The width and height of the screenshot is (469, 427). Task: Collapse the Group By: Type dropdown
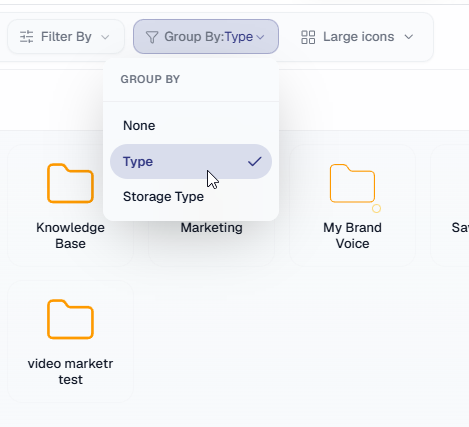206,37
